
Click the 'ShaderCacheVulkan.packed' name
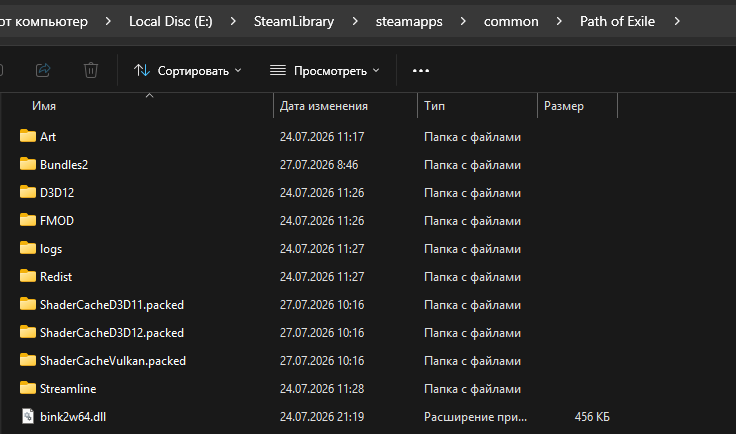click(x=113, y=361)
